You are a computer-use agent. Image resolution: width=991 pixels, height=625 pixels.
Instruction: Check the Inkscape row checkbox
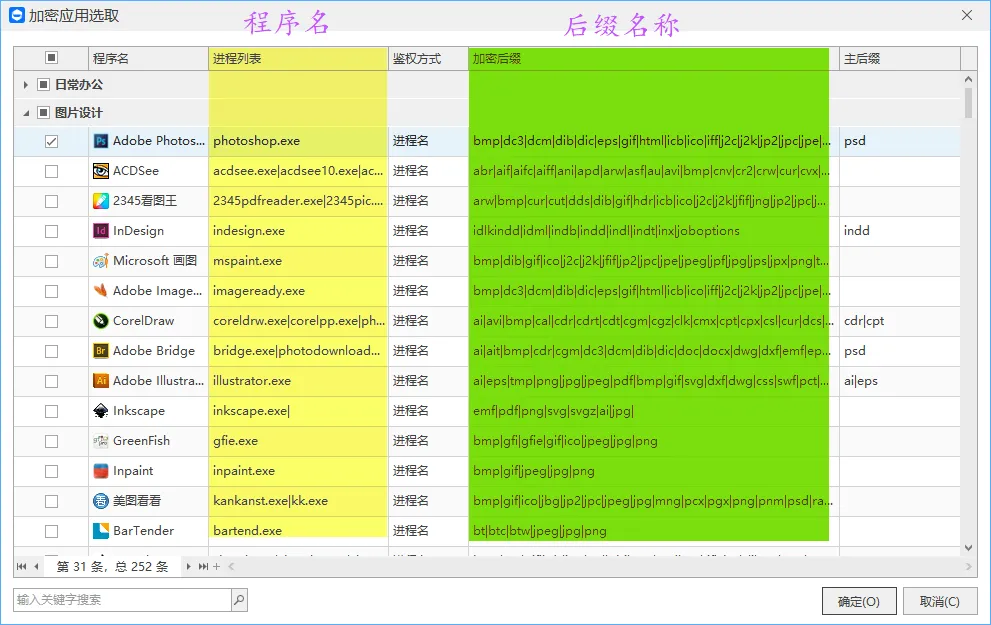coord(51,411)
